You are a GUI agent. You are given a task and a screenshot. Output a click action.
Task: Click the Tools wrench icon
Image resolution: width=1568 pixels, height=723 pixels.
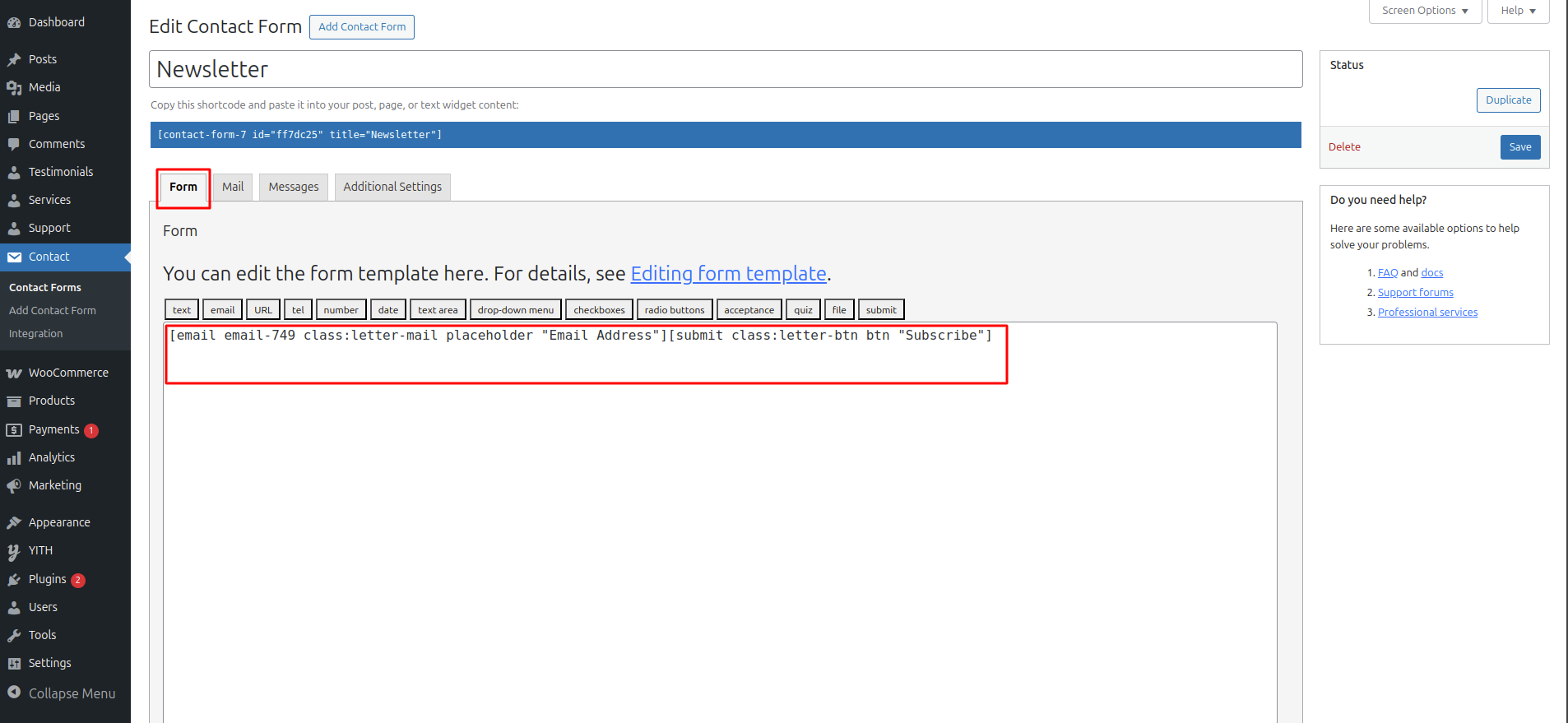tap(14, 636)
